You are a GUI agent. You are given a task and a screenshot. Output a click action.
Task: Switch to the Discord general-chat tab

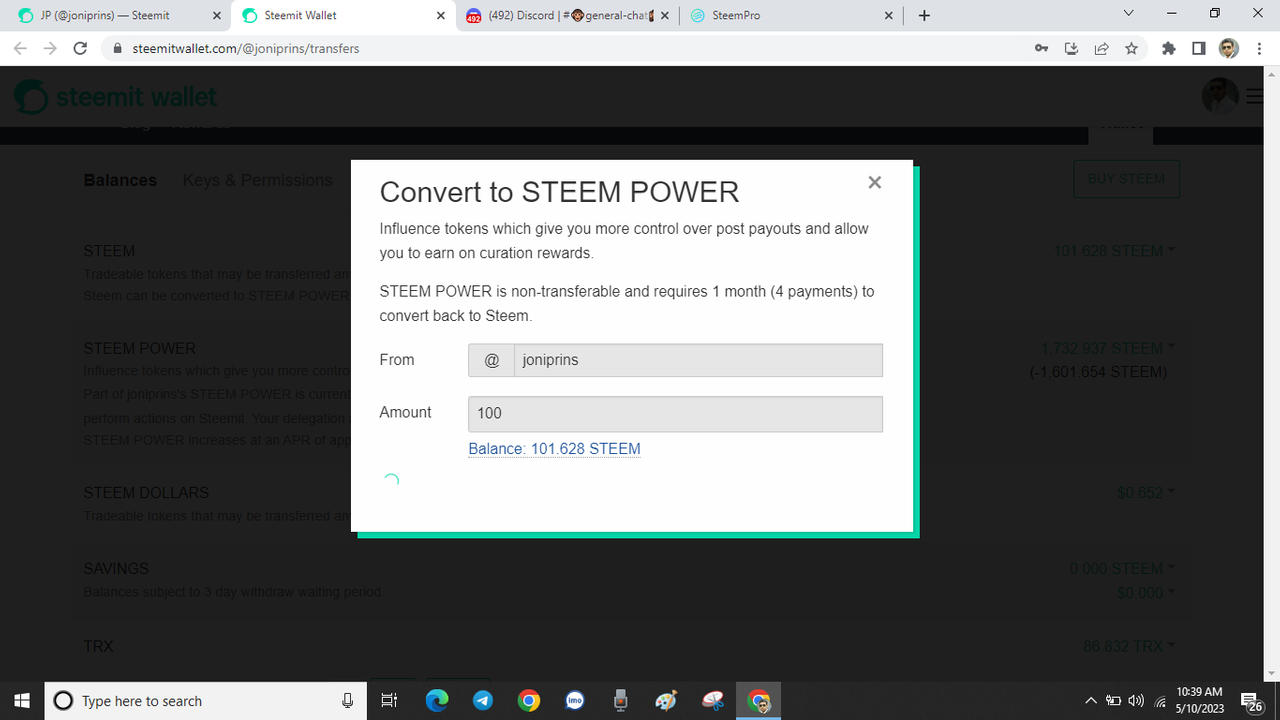pos(568,15)
